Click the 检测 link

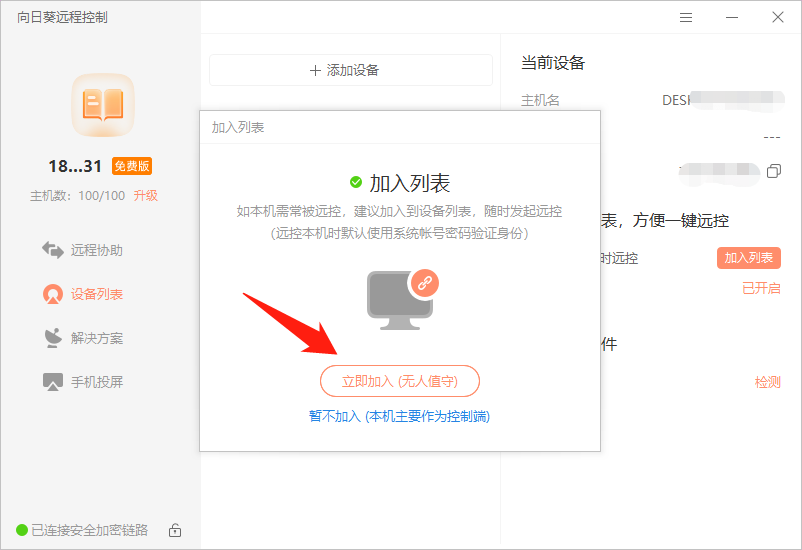click(767, 382)
